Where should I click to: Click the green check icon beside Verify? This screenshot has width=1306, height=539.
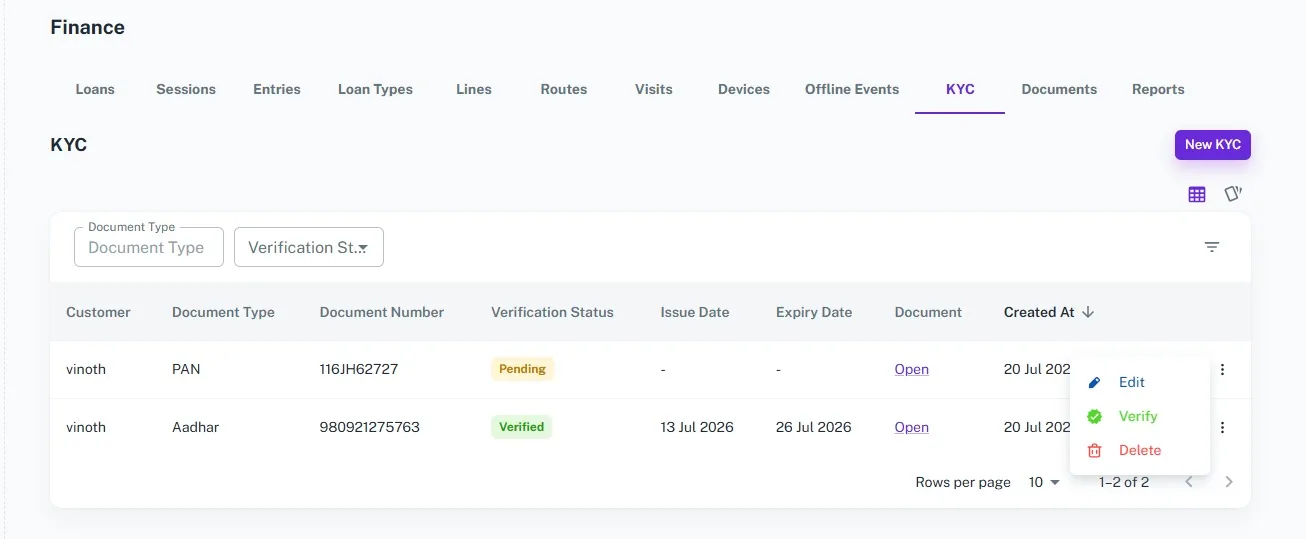coord(1094,416)
